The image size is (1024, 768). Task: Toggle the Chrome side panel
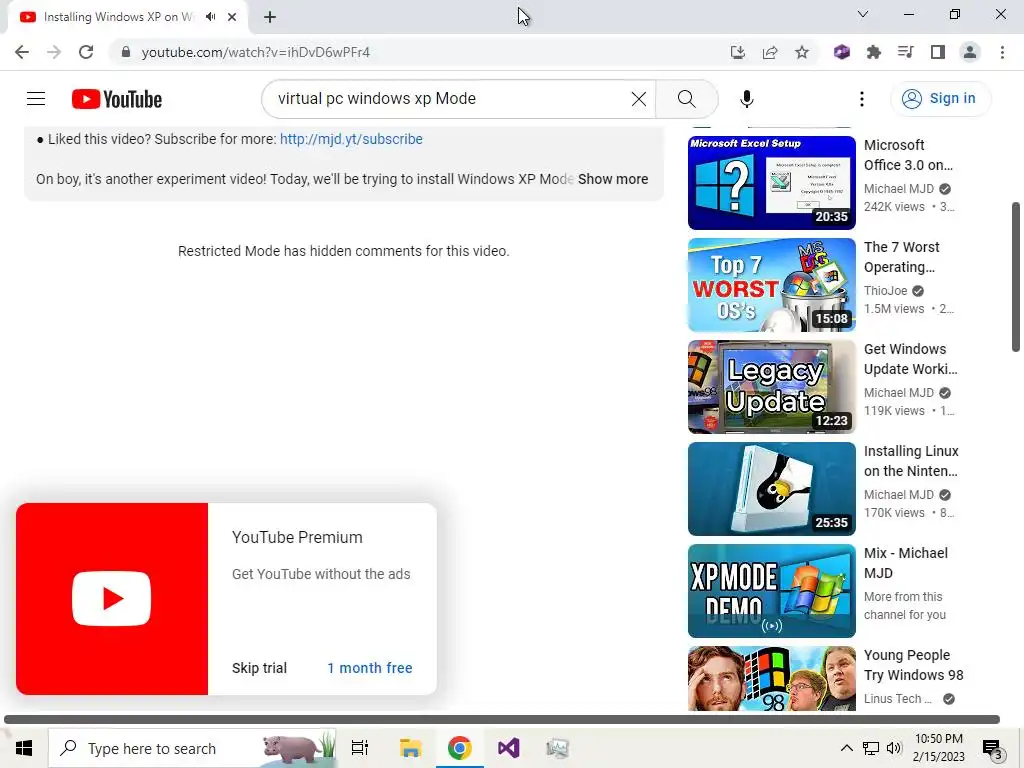[x=938, y=52]
